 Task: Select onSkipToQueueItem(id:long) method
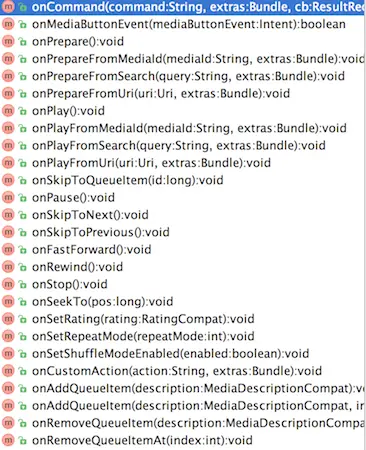click(x=182, y=180)
